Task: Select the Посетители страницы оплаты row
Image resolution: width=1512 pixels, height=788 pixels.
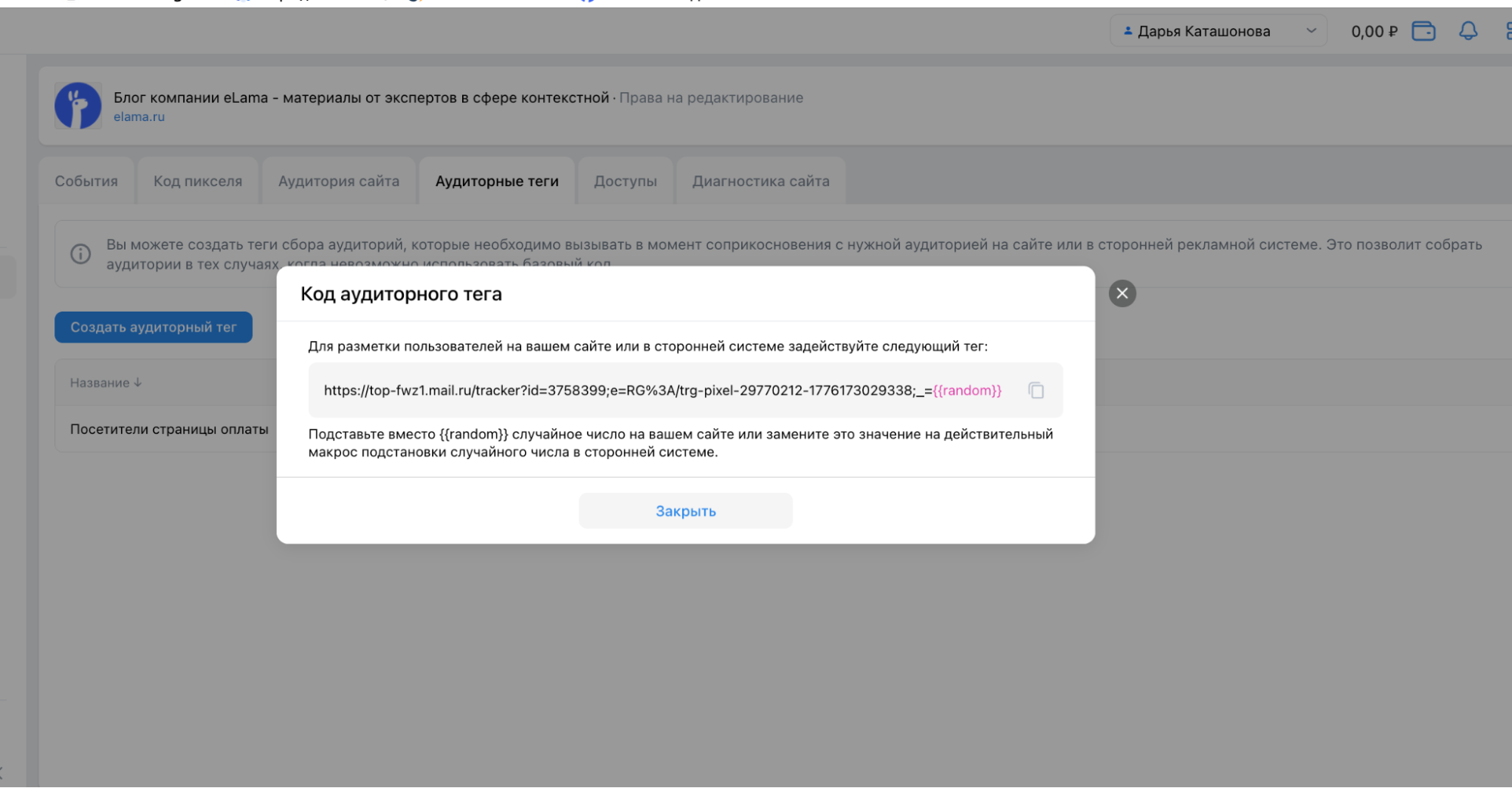Action: [x=169, y=430]
